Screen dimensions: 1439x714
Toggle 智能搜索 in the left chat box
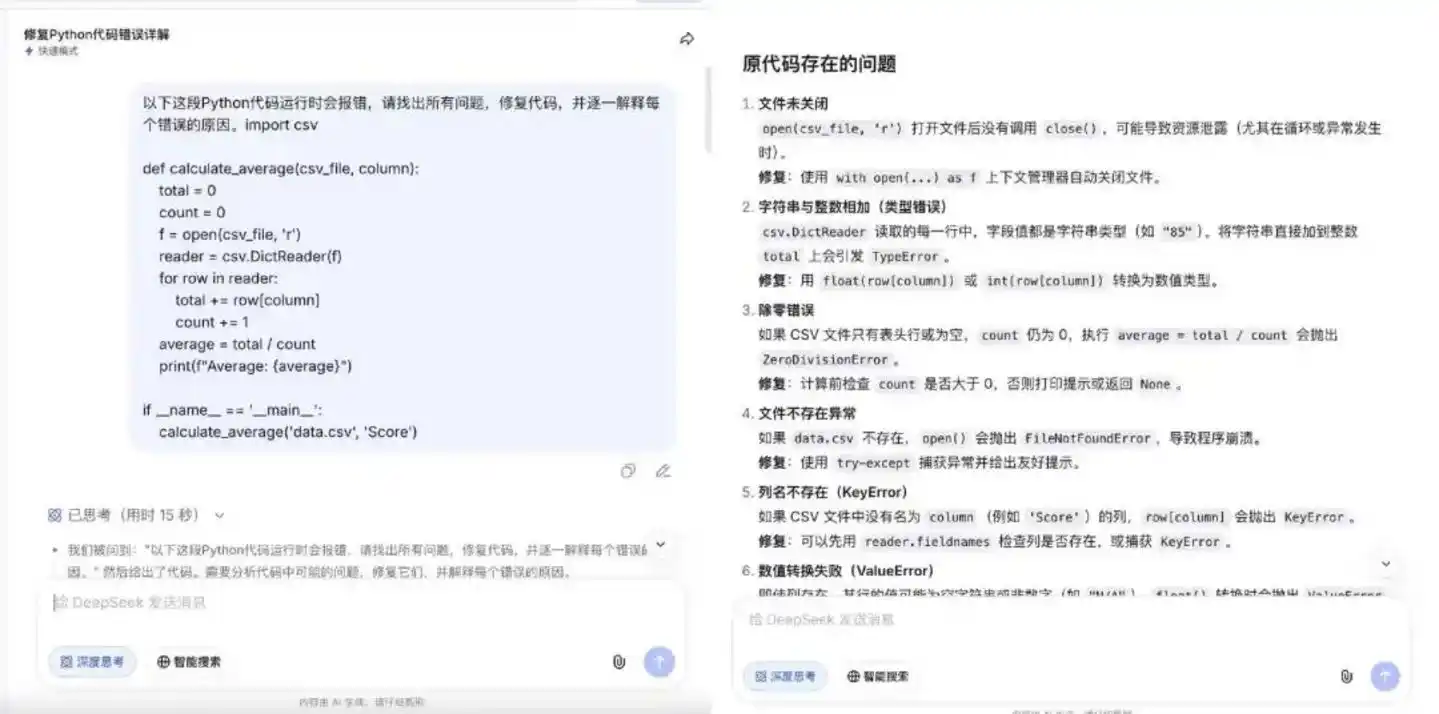[x=189, y=662]
